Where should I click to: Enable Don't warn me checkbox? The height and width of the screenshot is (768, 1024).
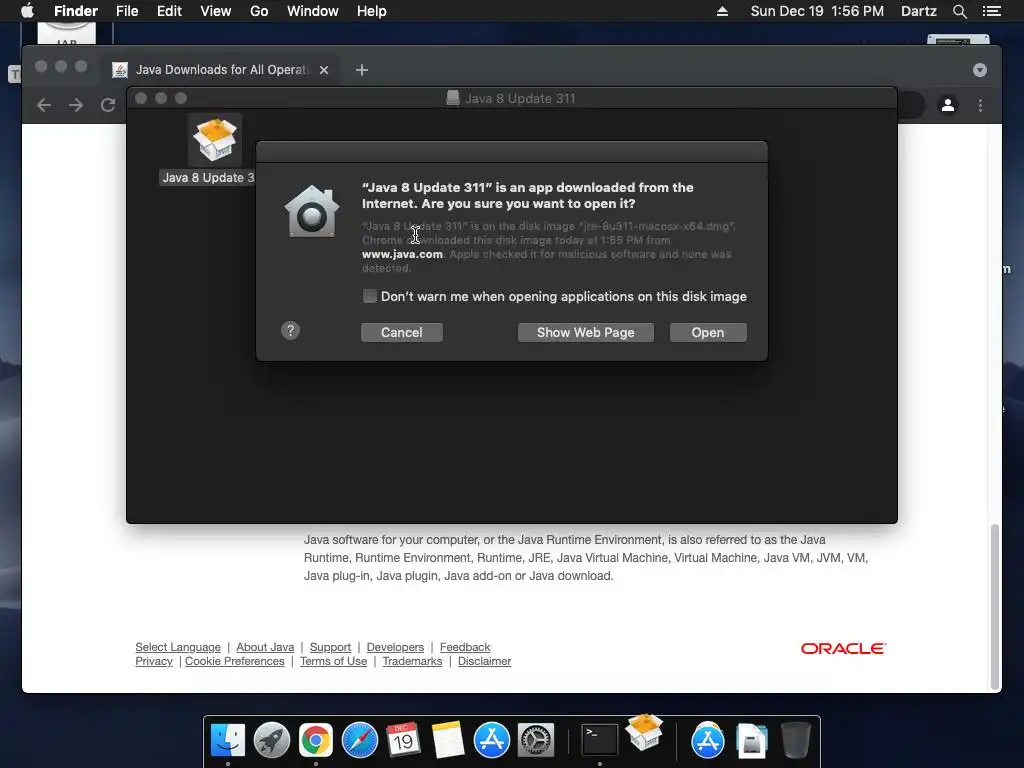[x=370, y=296]
